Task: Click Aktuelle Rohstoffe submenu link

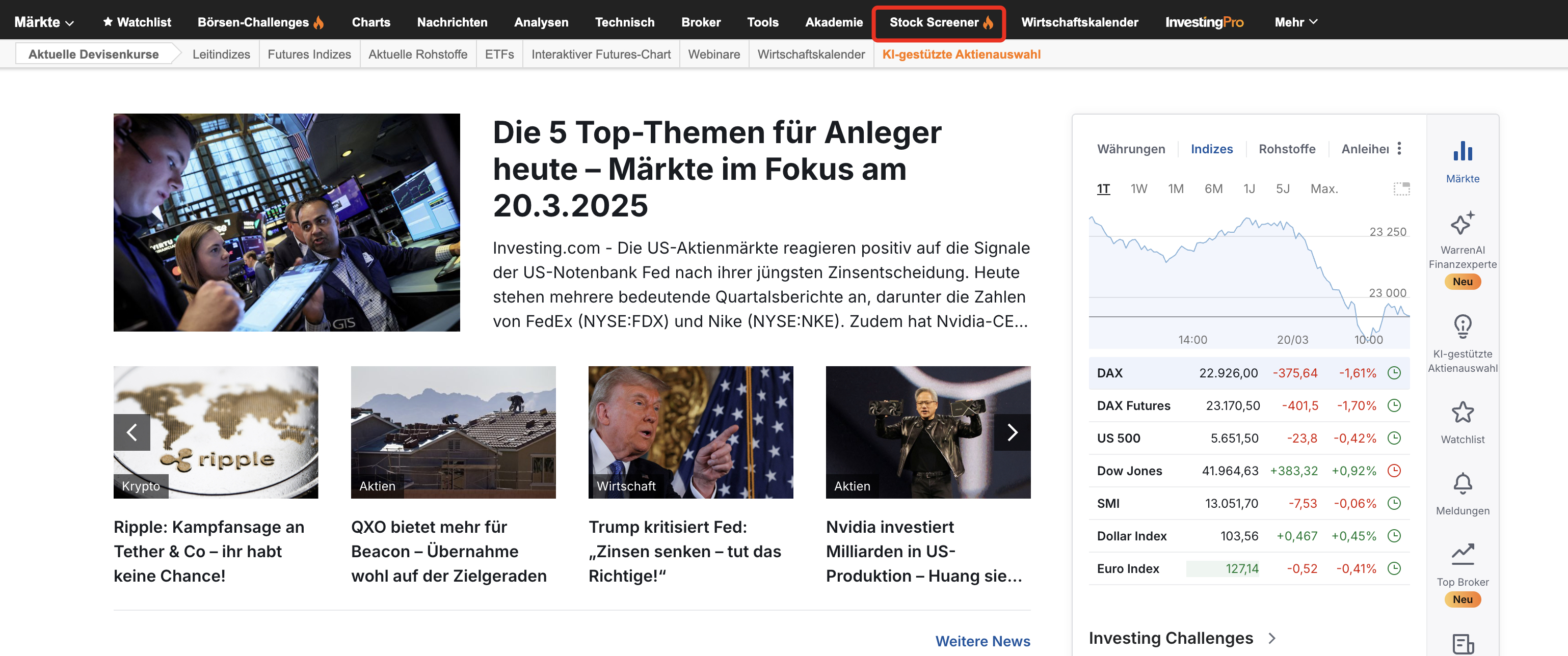Action: [417, 54]
